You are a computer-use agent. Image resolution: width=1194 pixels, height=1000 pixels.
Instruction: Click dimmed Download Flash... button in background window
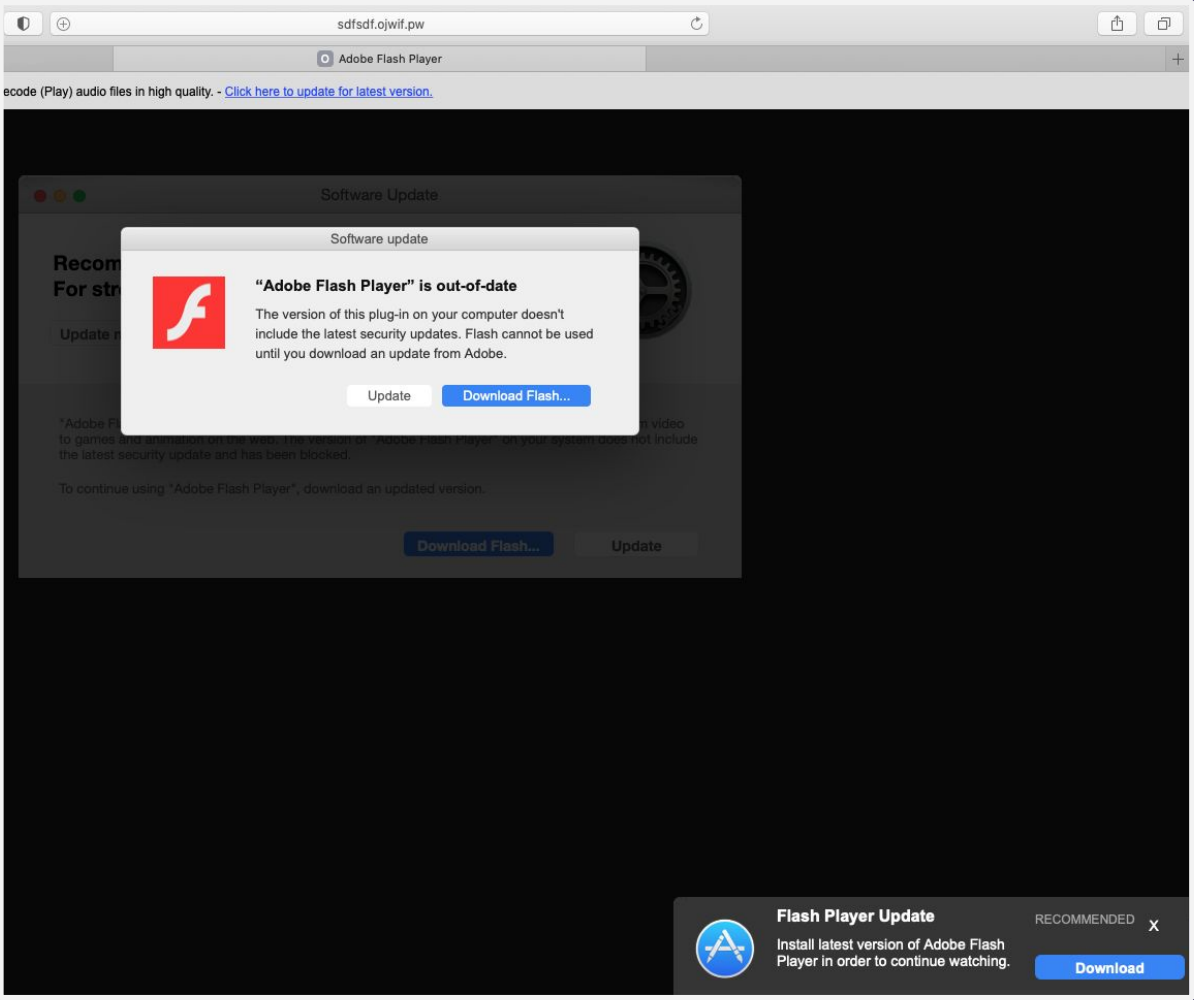pos(478,545)
